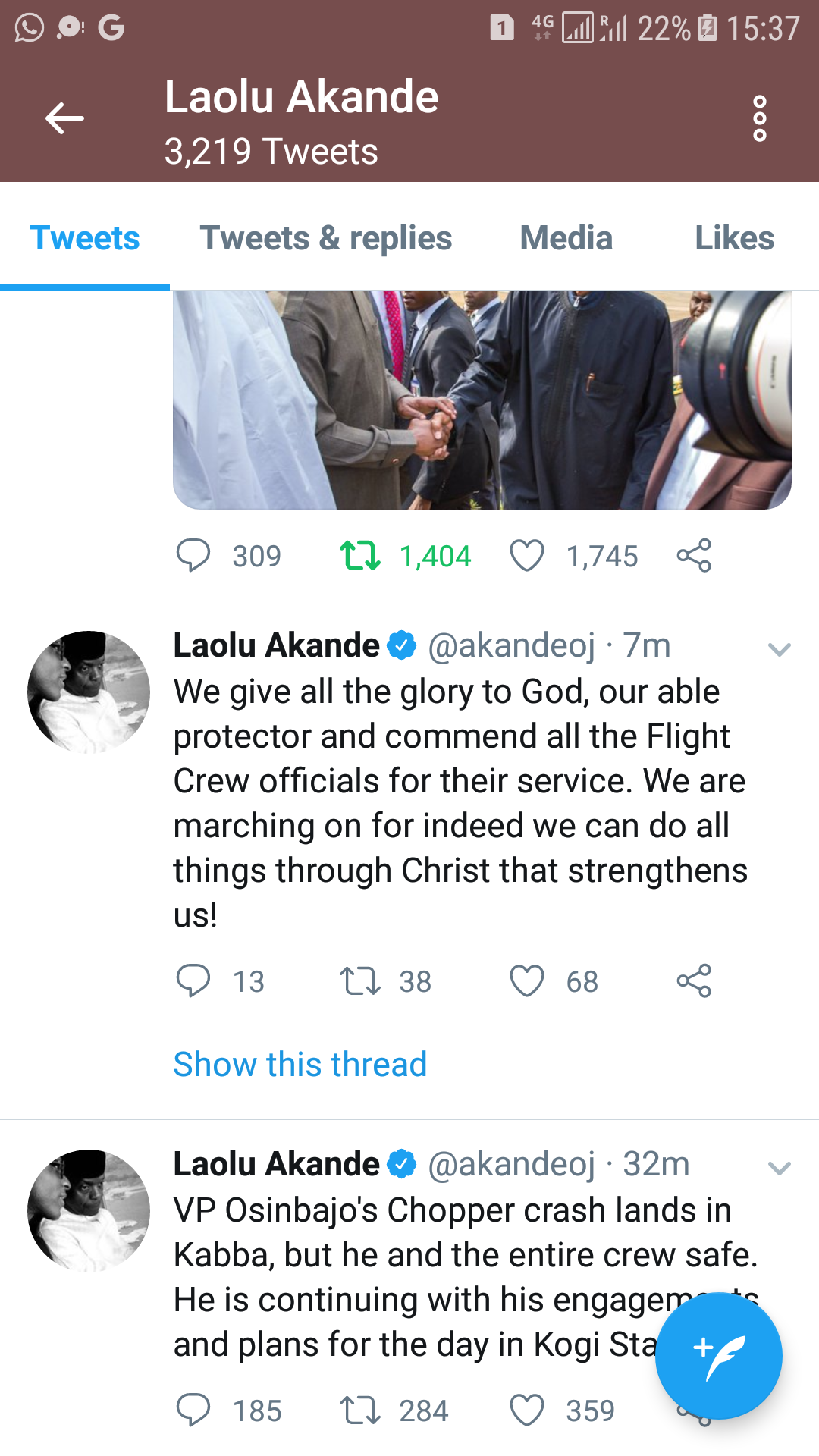Share the photo tweet with 1,745 likes
This screenshot has height=1456, width=819.
click(694, 555)
